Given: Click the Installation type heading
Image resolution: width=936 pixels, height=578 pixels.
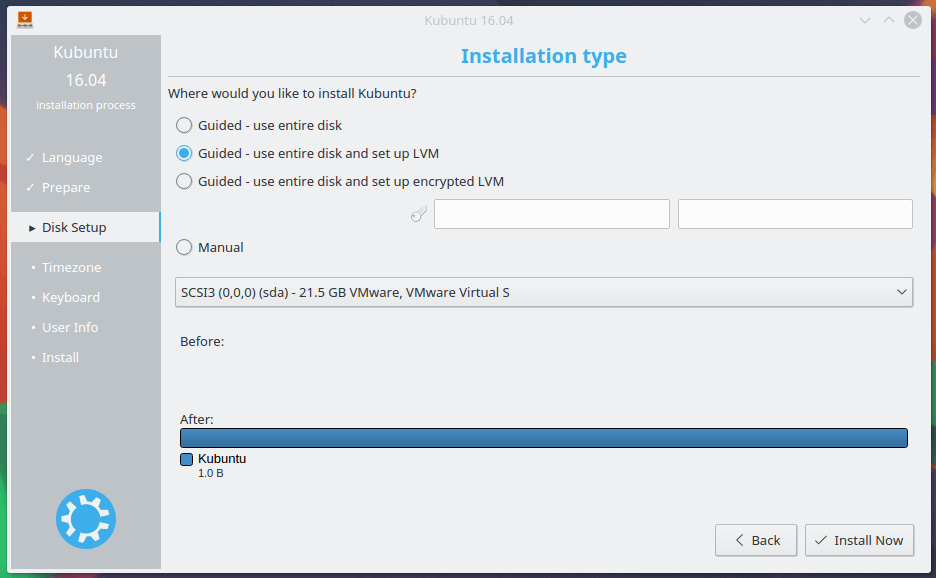Looking at the screenshot, I should point(544,56).
